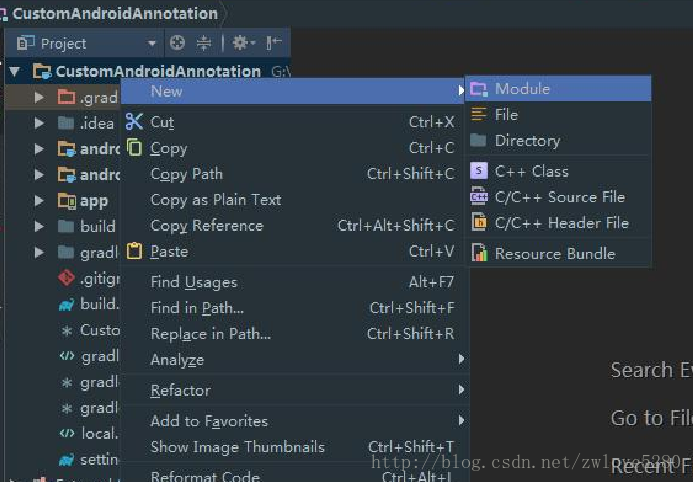Click the settin gradle elephant icon
693x482 pixels.
(66, 460)
